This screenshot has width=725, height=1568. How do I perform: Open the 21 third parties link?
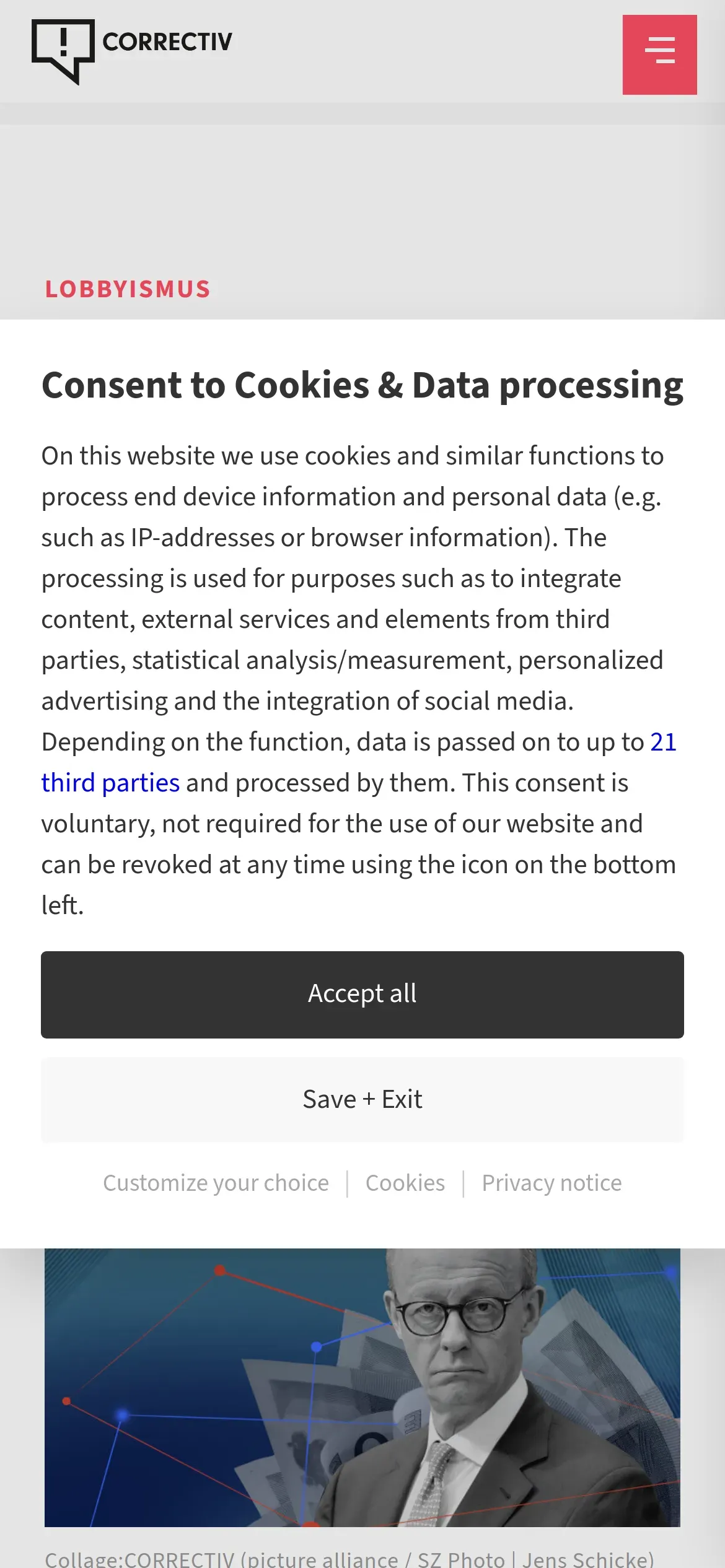[110, 783]
